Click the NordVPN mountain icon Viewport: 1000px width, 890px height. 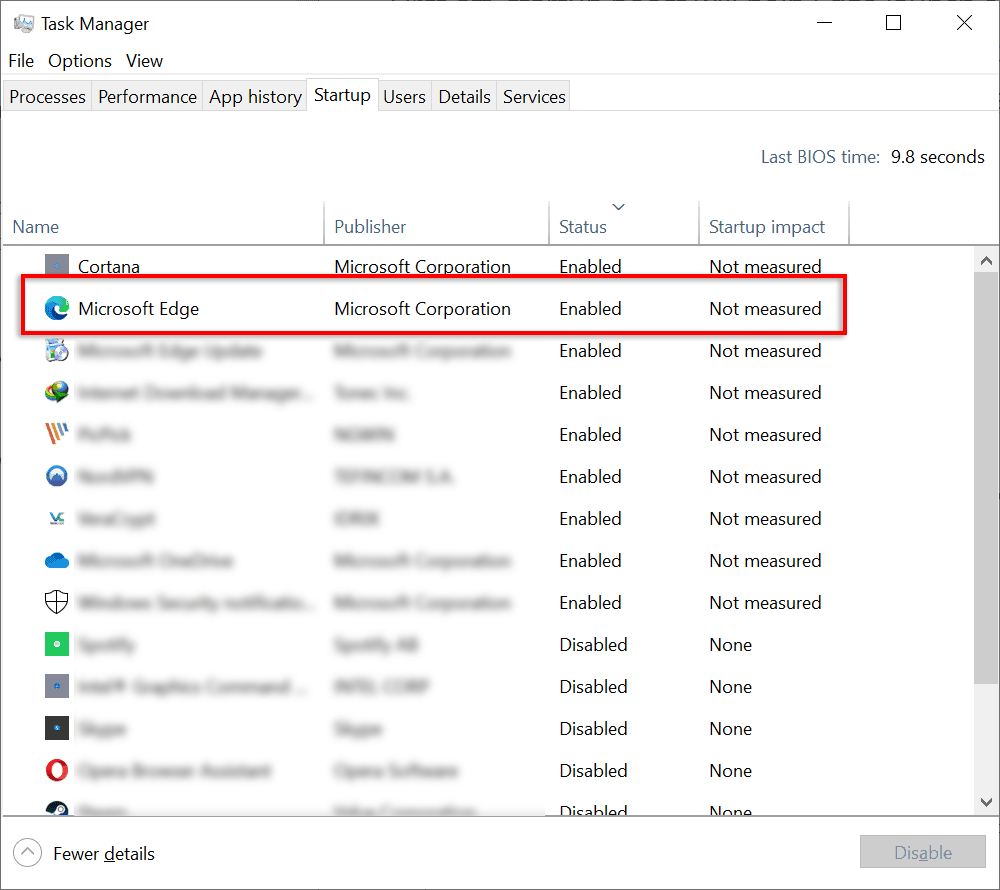(x=57, y=476)
